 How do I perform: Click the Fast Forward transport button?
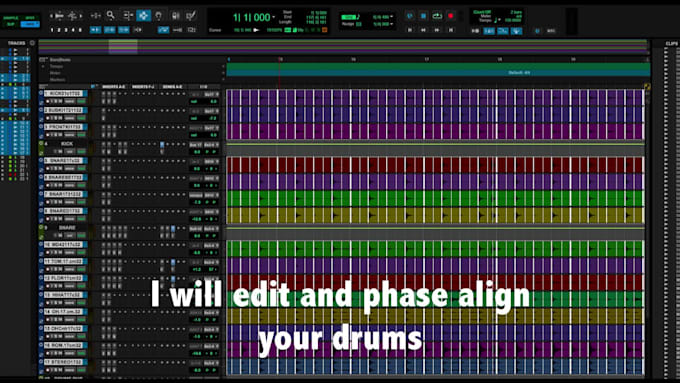[x=437, y=30]
